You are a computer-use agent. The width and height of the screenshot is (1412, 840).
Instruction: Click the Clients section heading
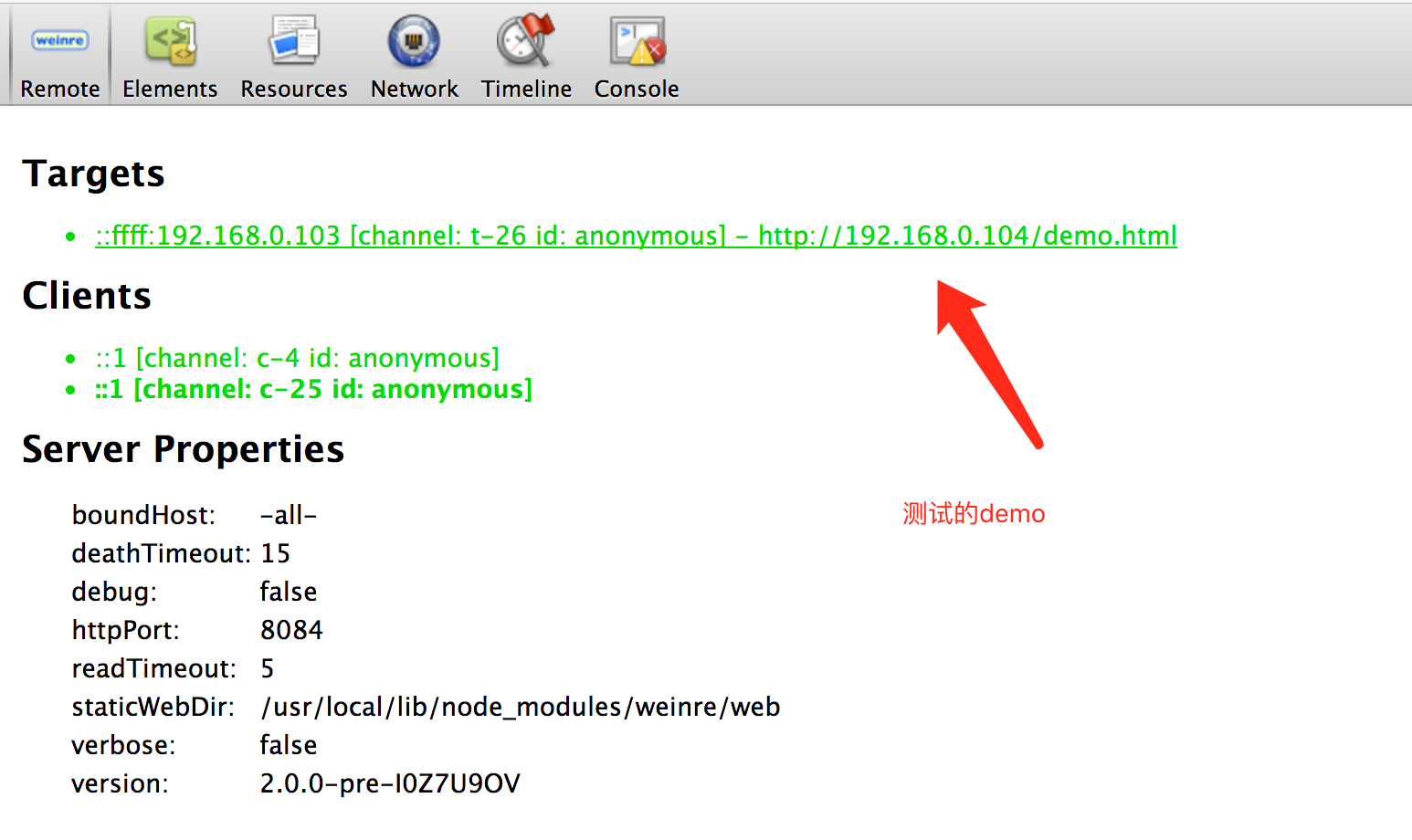coord(87,296)
